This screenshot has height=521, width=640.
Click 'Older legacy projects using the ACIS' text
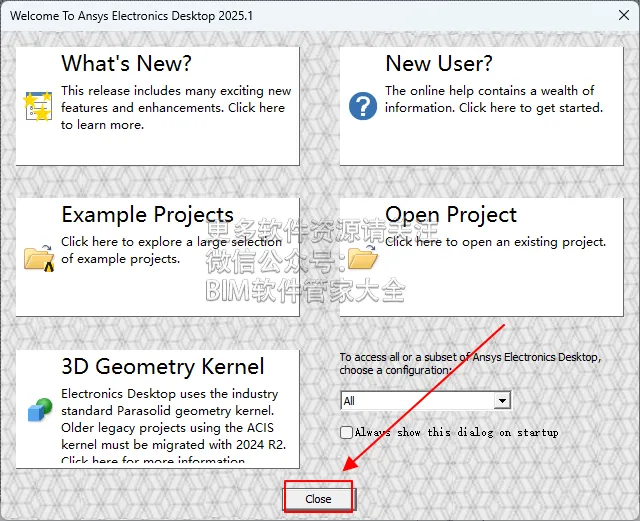167,428
